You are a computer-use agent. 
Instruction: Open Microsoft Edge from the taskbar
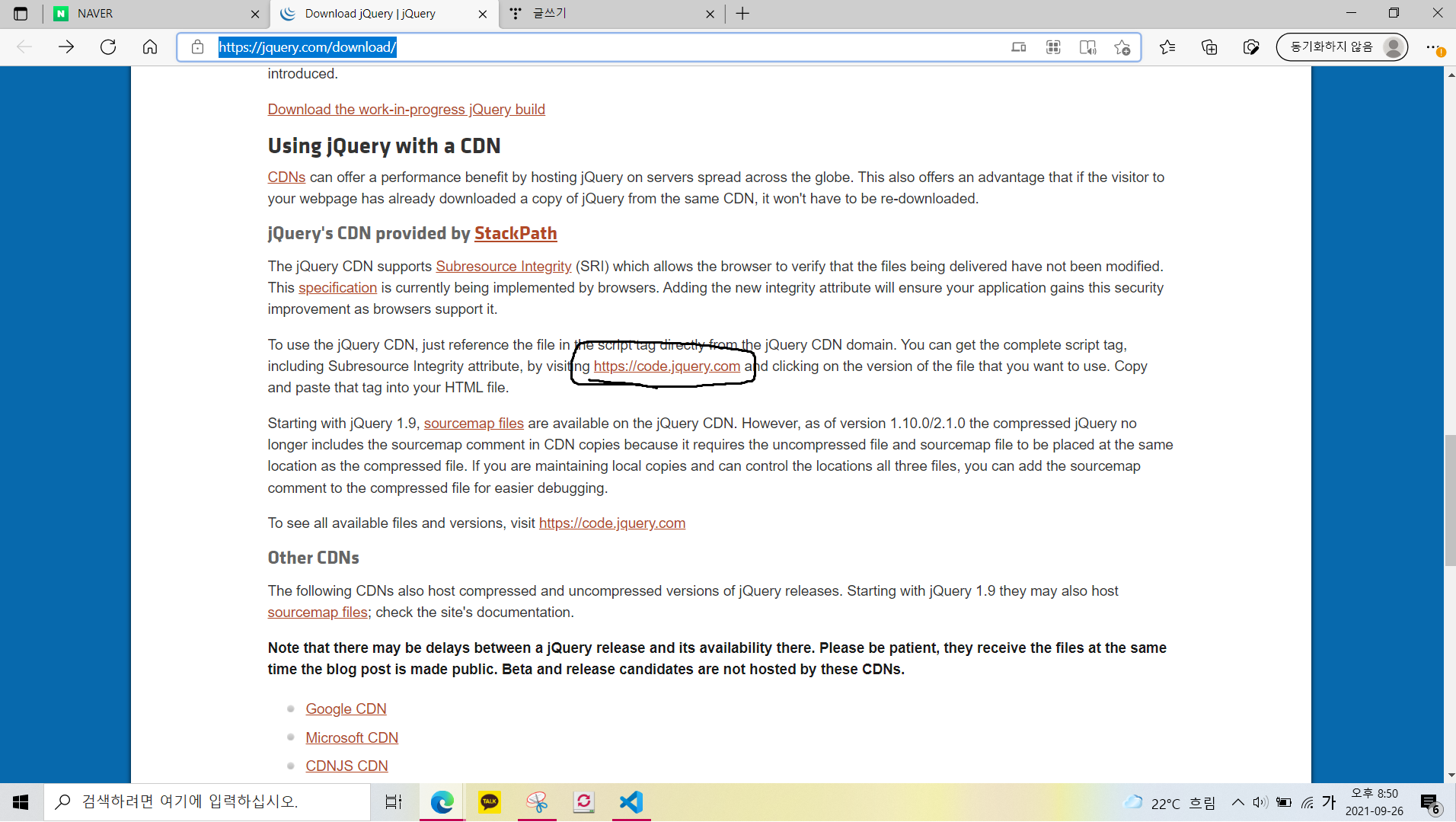[442, 802]
